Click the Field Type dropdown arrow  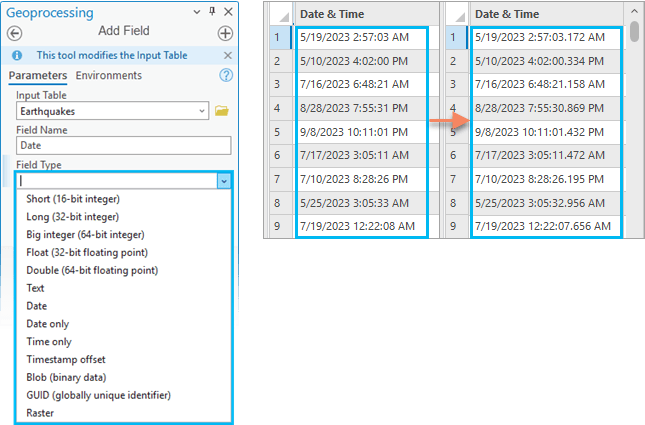224,181
